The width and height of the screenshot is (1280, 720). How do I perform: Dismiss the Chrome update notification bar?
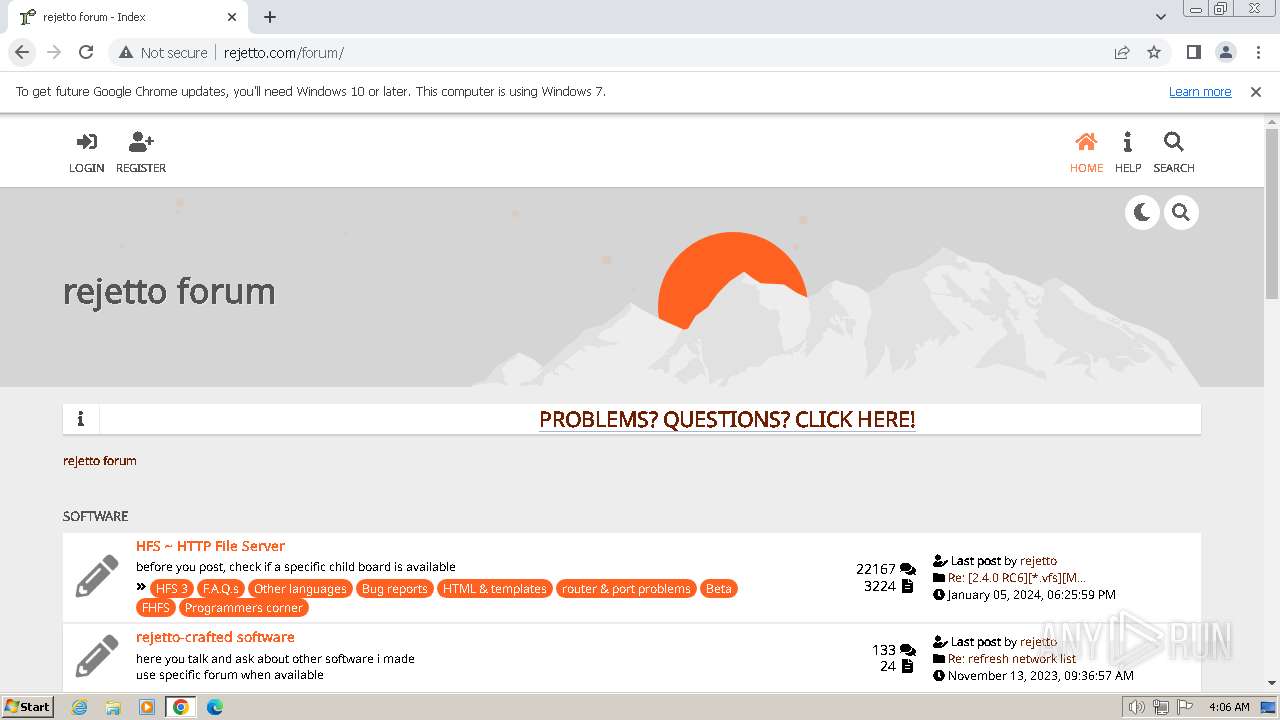[x=1256, y=92]
